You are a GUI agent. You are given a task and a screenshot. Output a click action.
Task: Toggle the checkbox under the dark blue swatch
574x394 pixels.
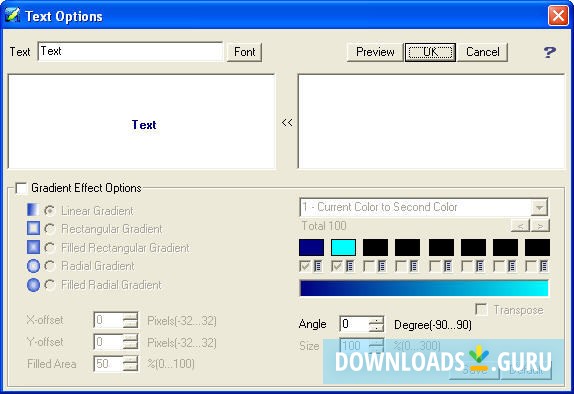tap(305, 266)
